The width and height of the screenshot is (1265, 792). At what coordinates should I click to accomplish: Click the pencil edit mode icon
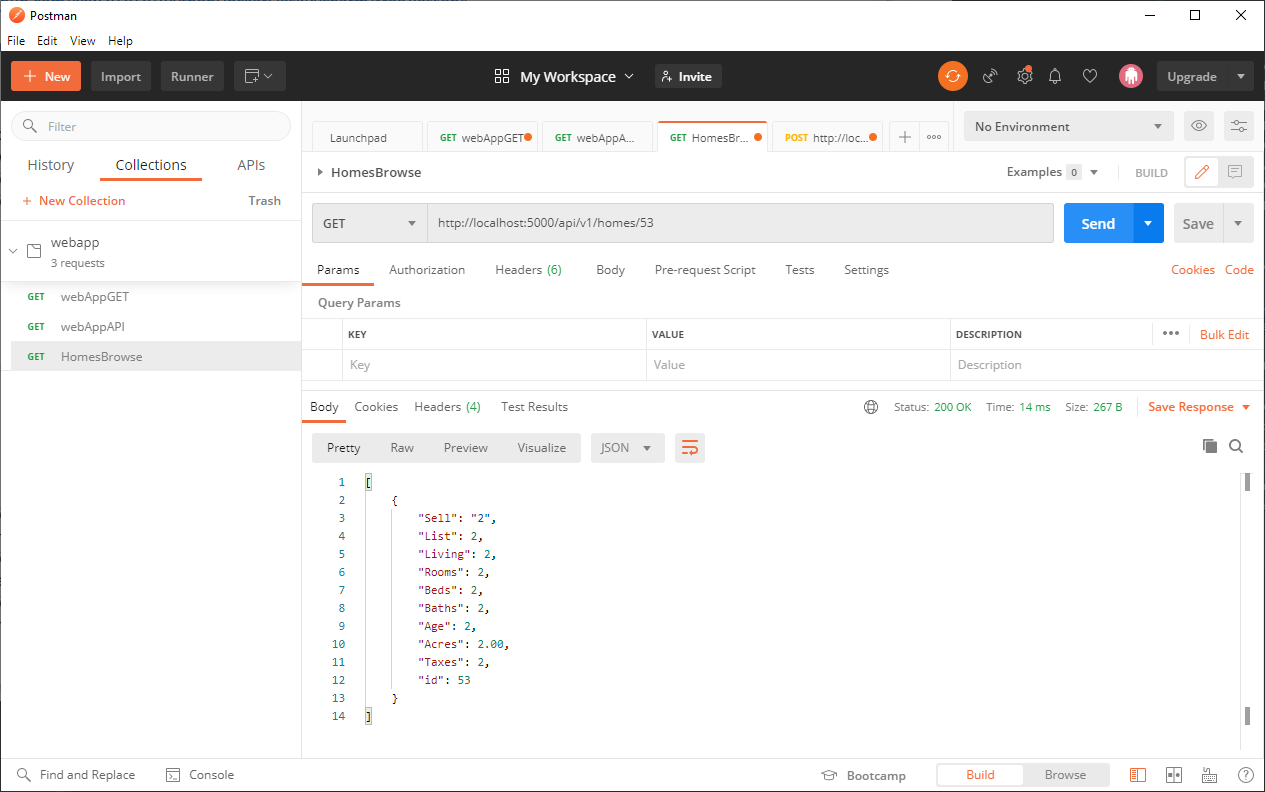click(1202, 172)
